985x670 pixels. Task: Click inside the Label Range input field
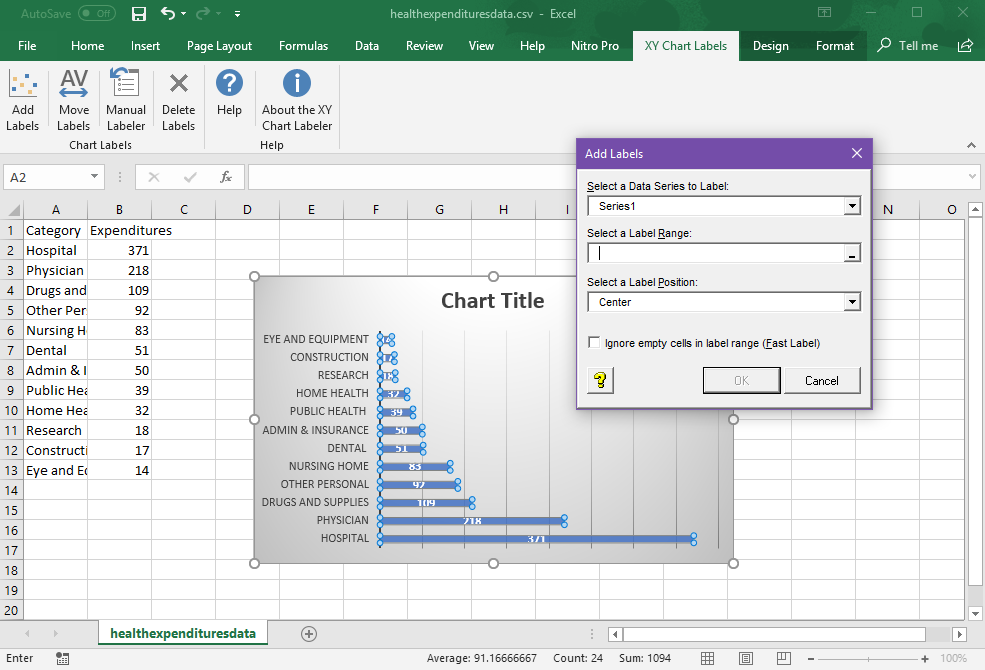click(715, 254)
